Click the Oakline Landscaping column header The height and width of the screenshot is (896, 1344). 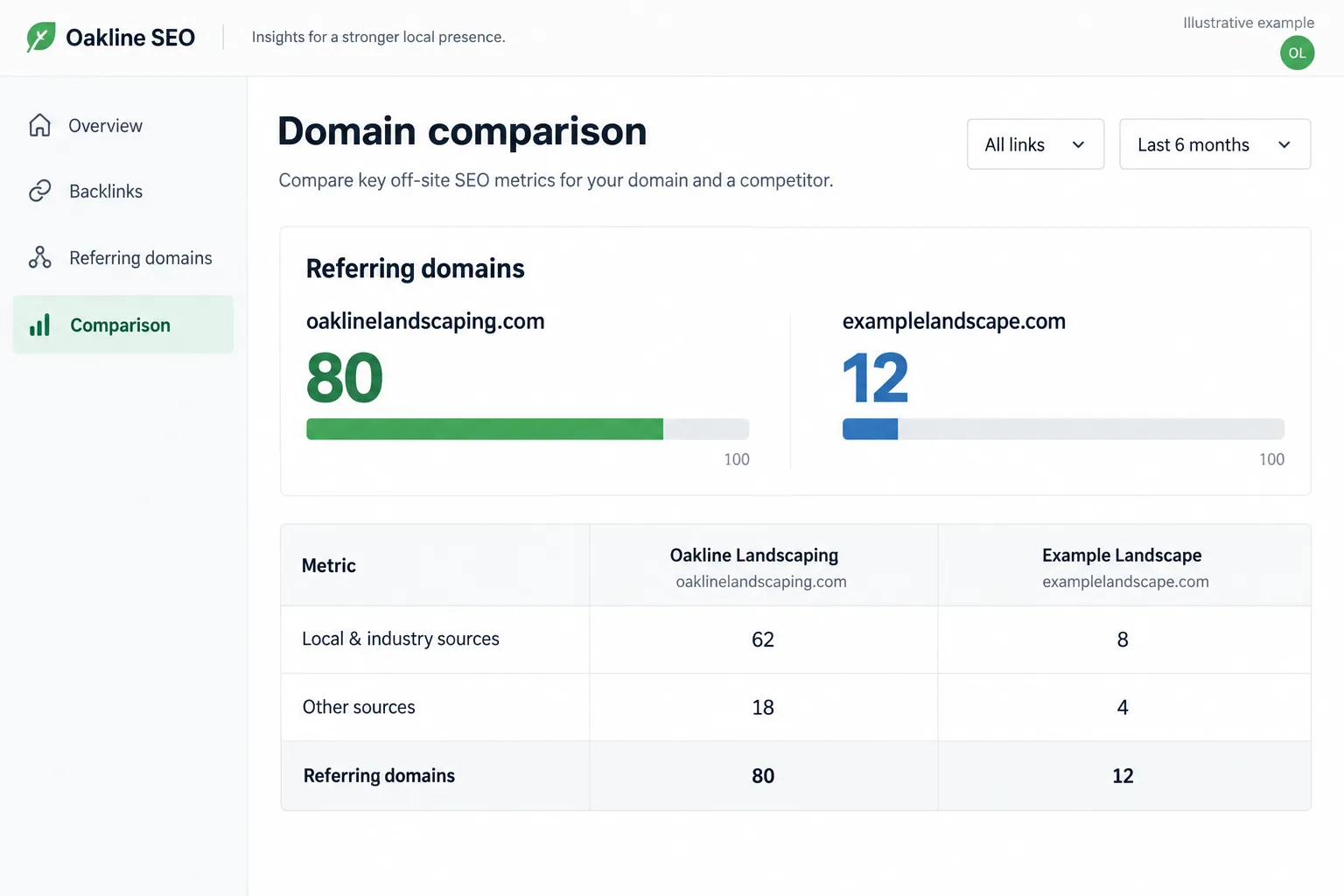tap(754, 556)
